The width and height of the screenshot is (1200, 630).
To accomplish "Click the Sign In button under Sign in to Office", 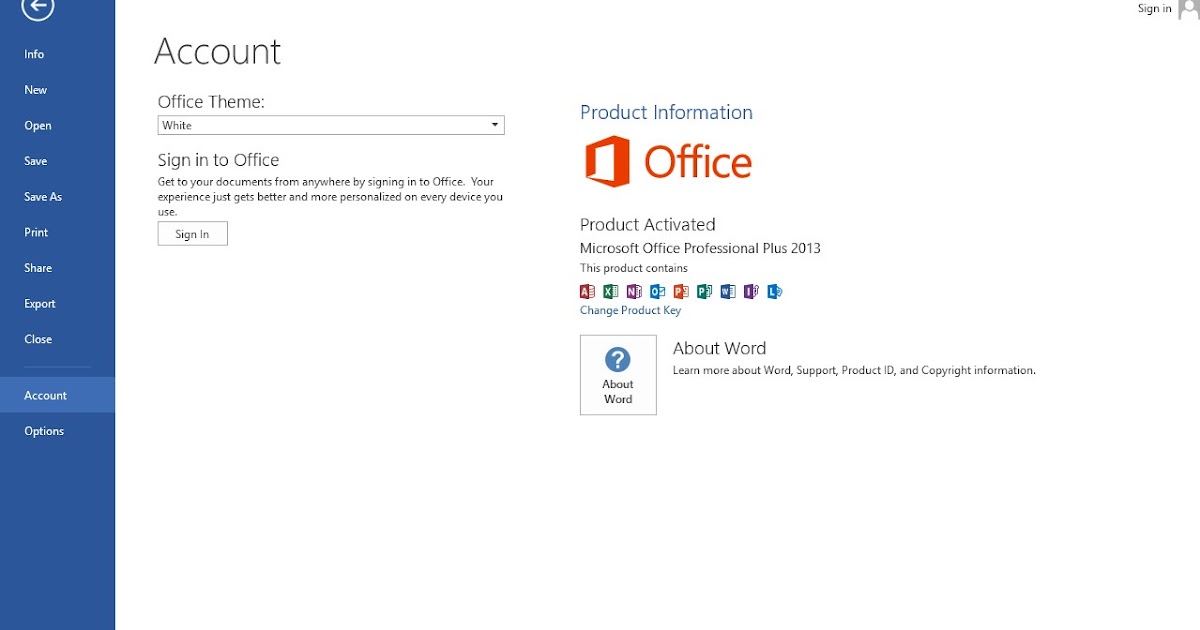I will [x=192, y=234].
